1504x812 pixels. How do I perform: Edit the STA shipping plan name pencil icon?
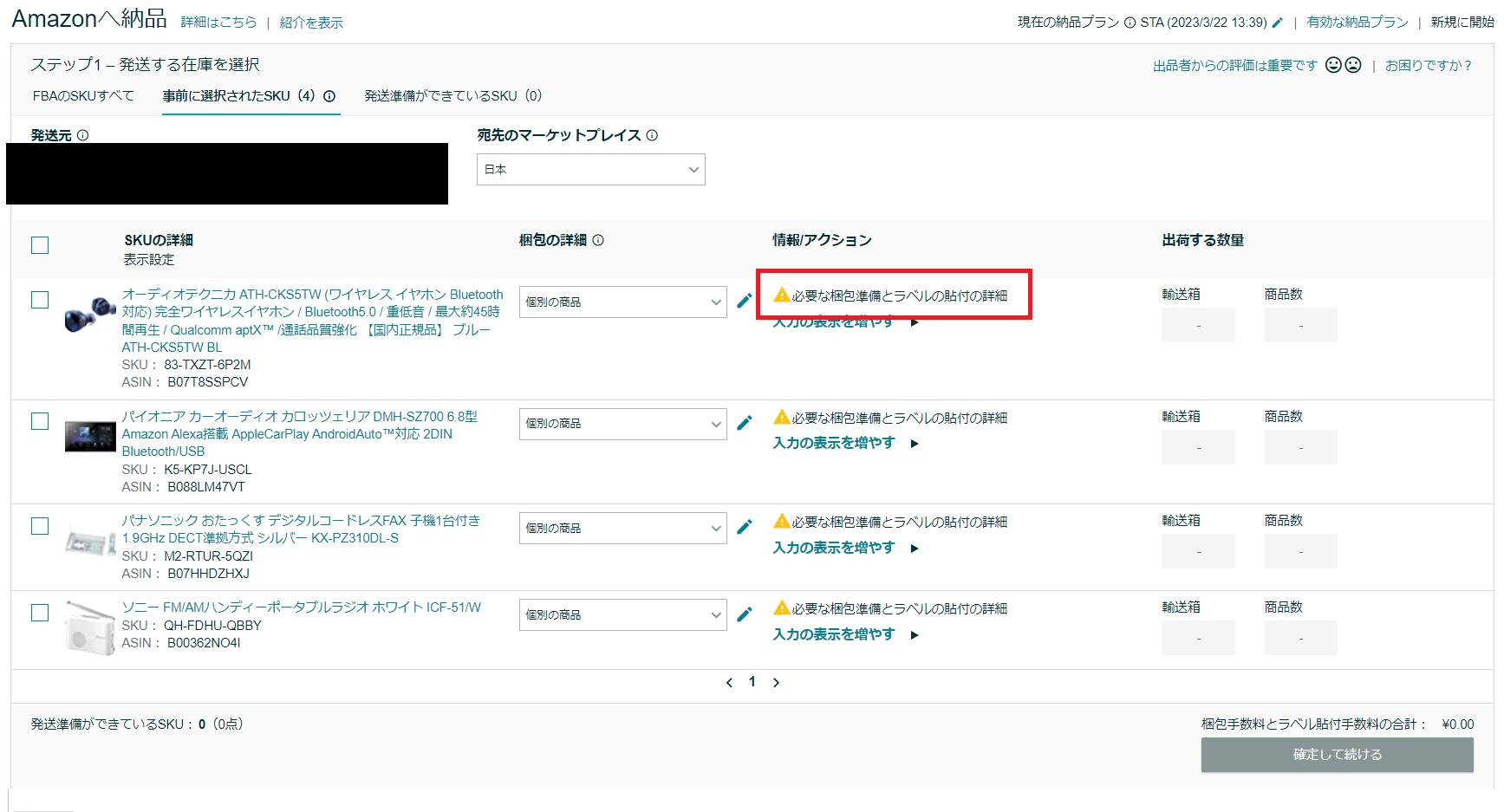pos(1277,23)
